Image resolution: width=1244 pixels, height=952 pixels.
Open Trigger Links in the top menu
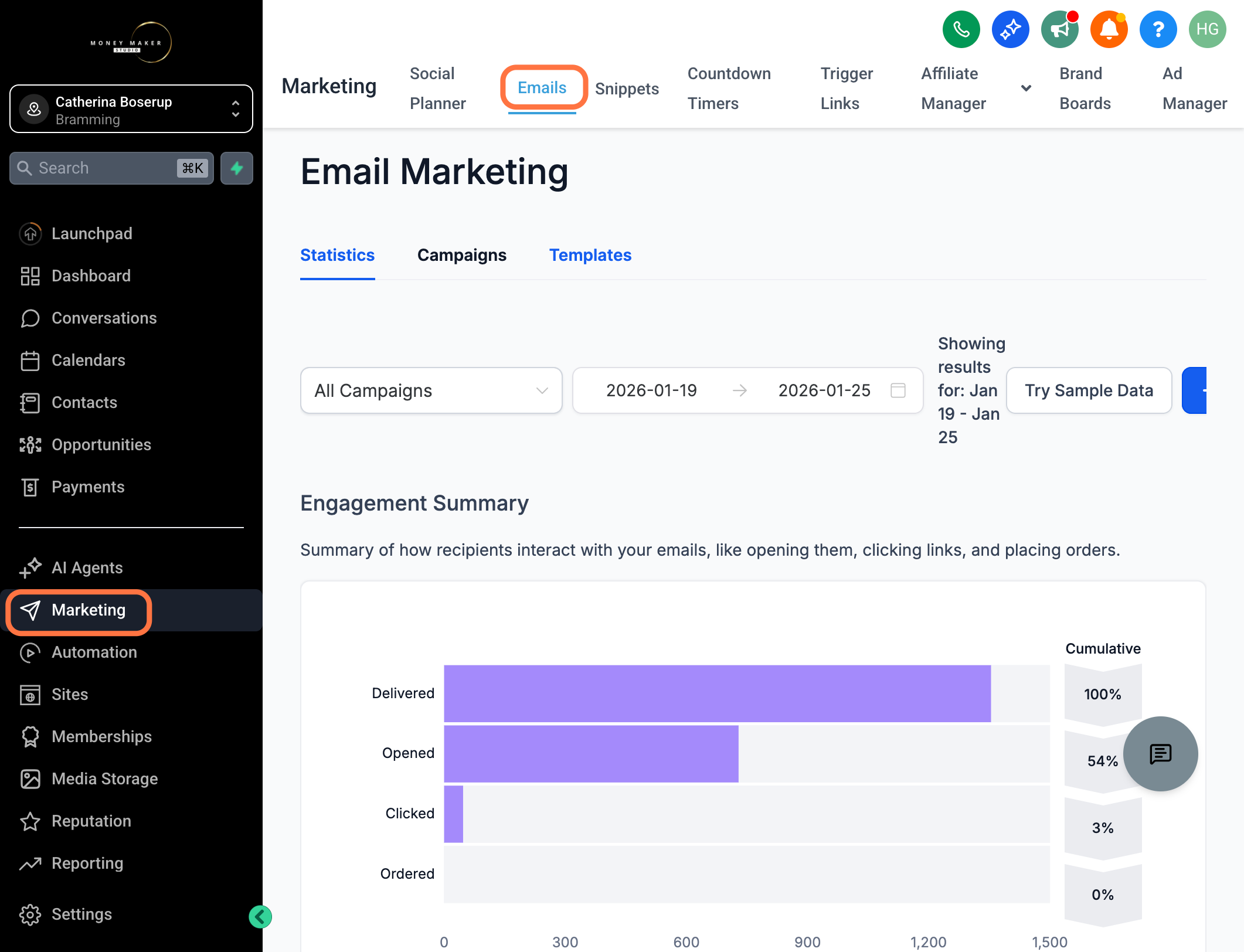point(847,88)
